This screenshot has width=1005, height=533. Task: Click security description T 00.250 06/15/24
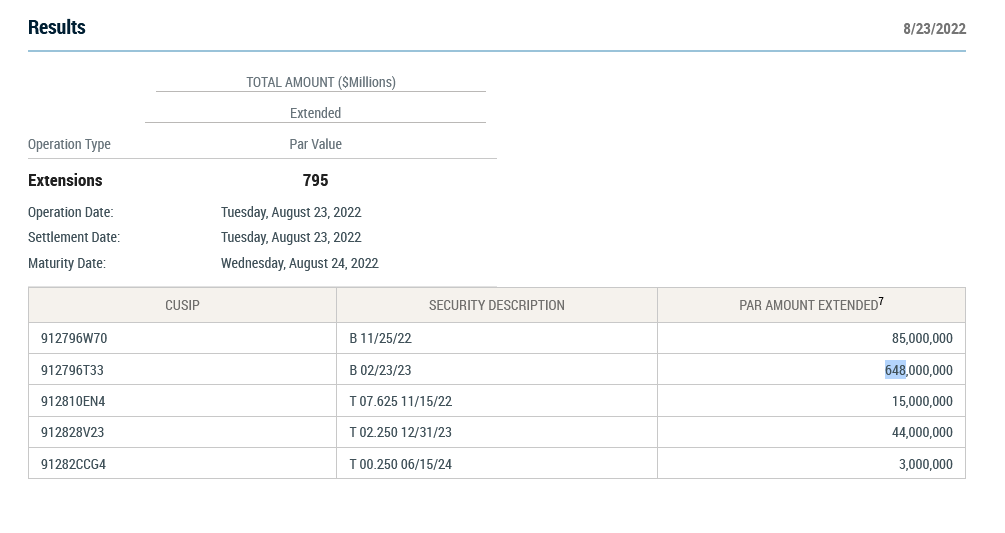[401, 464]
